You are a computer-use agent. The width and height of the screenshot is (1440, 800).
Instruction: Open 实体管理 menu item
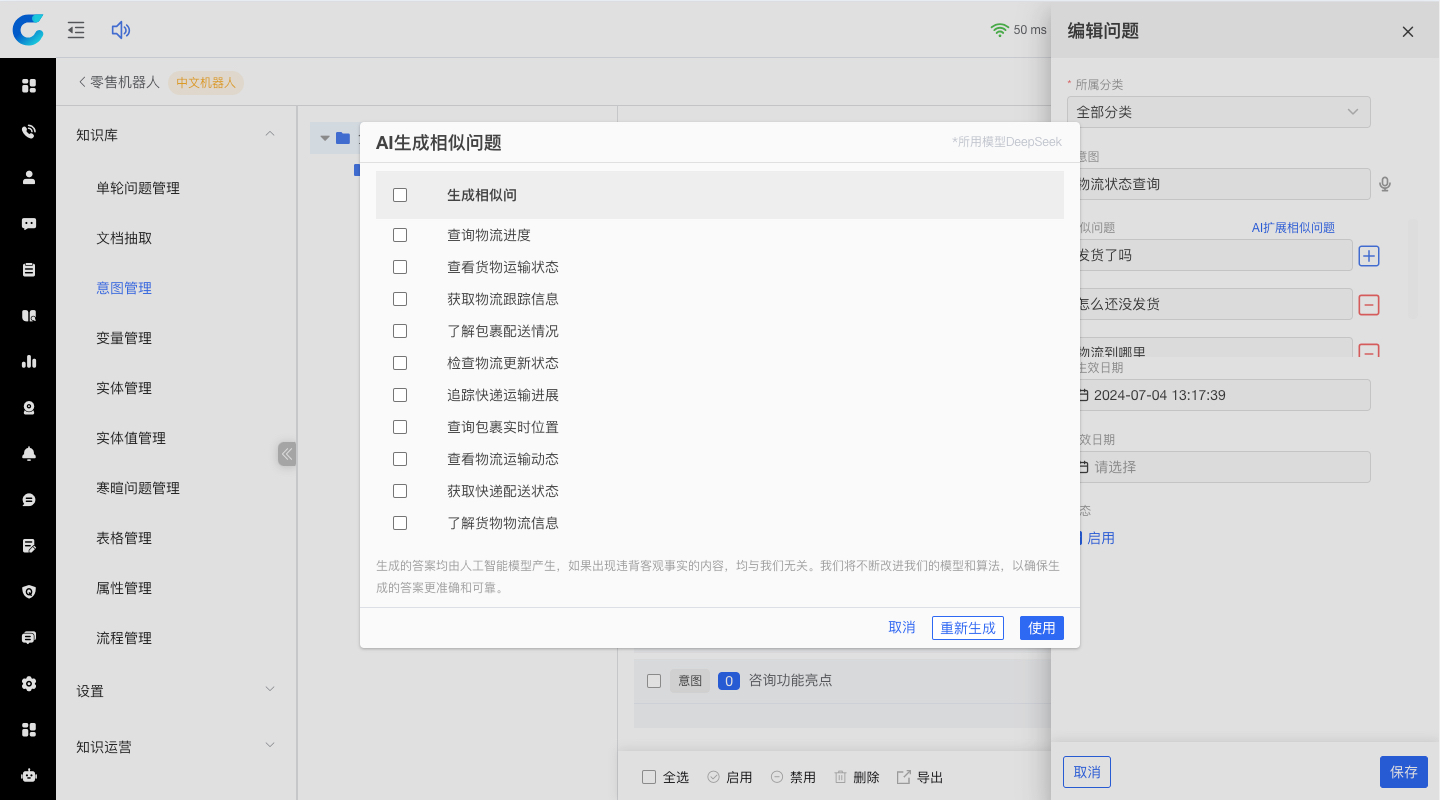pyautogui.click(x=124, y=388)
